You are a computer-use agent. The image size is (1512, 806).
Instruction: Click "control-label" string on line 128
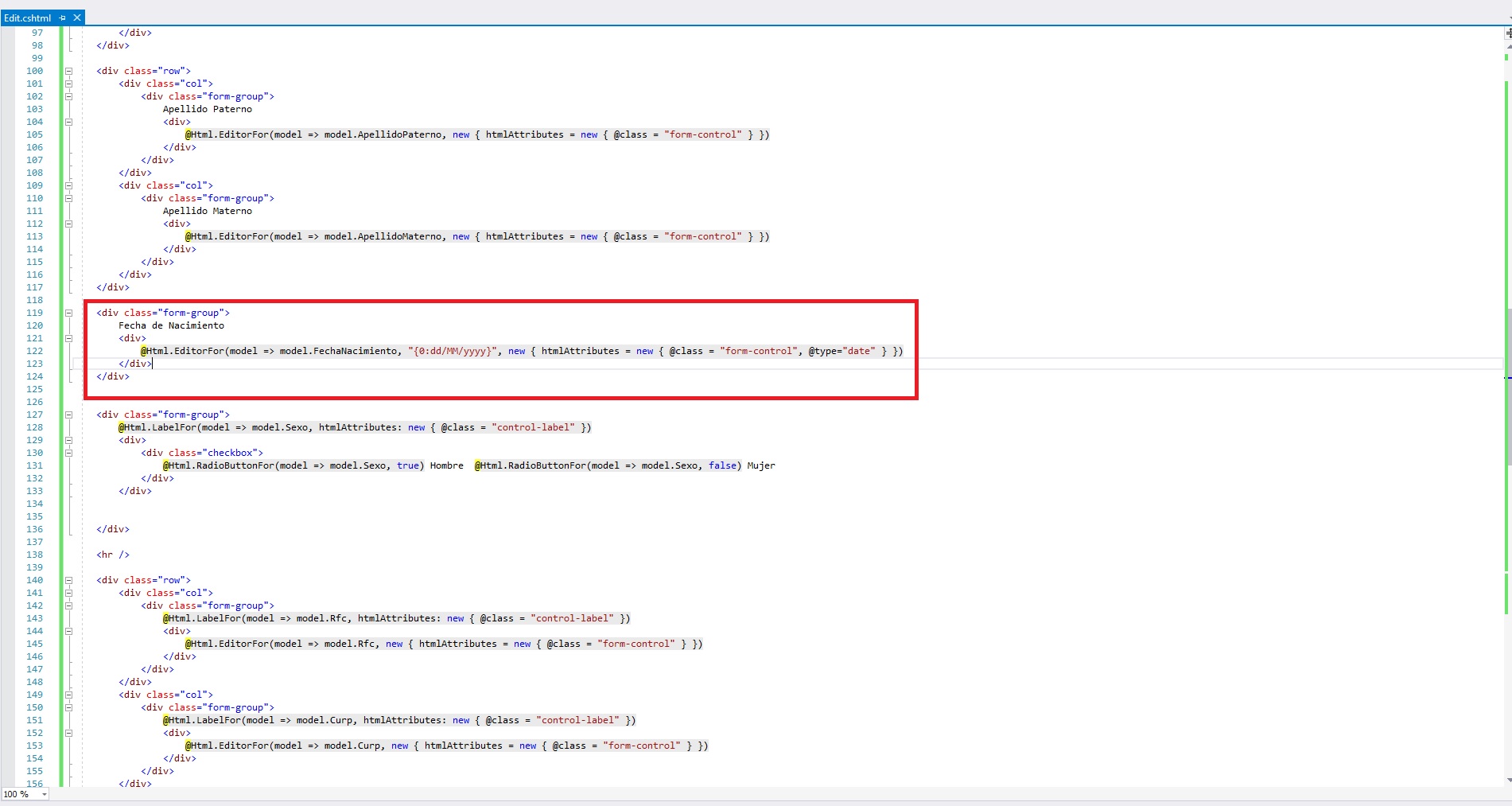click(533, 427)
